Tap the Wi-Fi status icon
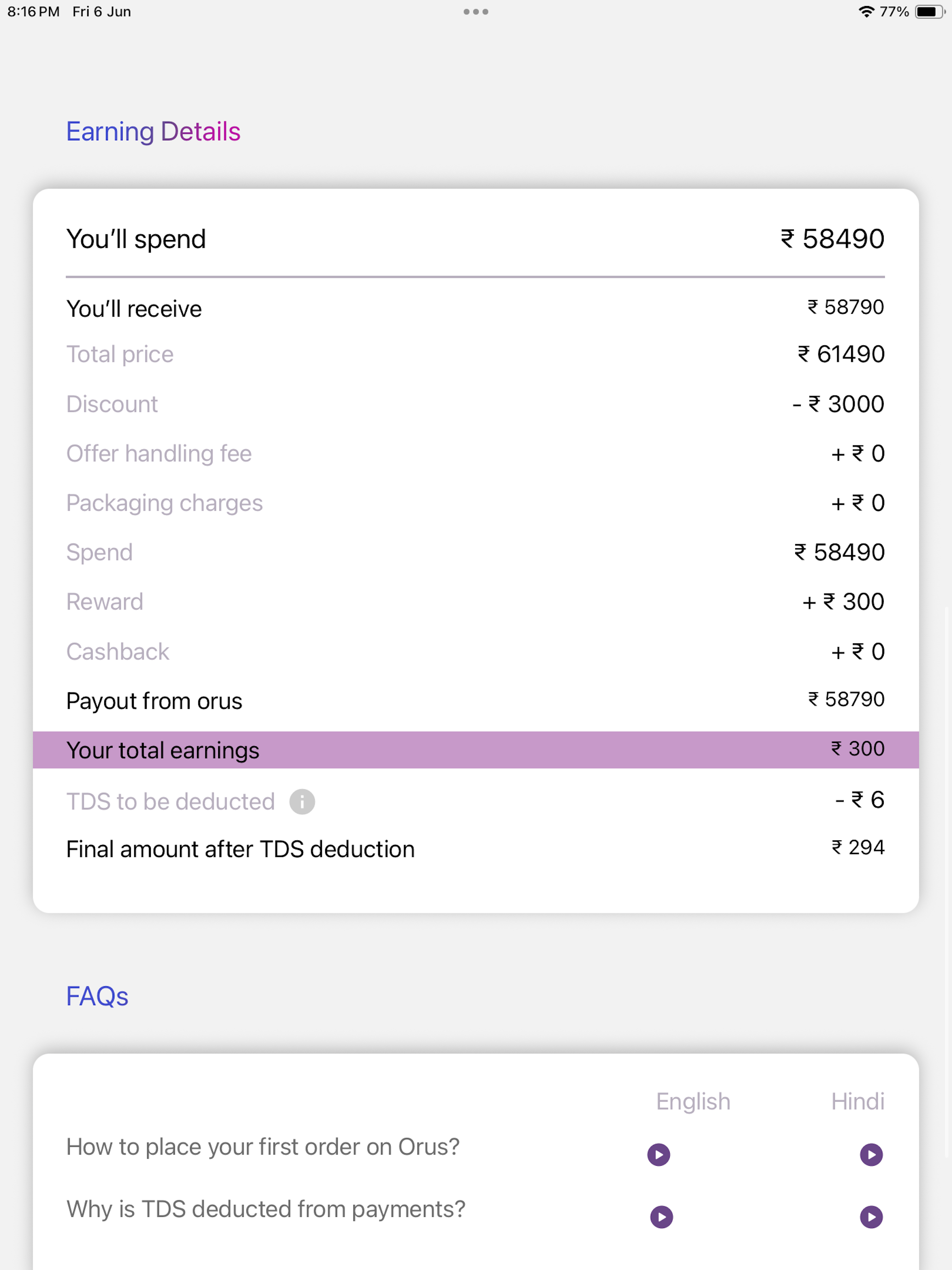This screenshot has width=952, height=1270. pos(866,12)
